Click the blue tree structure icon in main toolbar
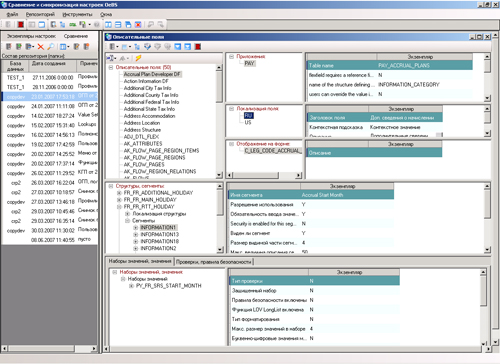The width and height of the screenshot is (500, 364). (62, 25)
